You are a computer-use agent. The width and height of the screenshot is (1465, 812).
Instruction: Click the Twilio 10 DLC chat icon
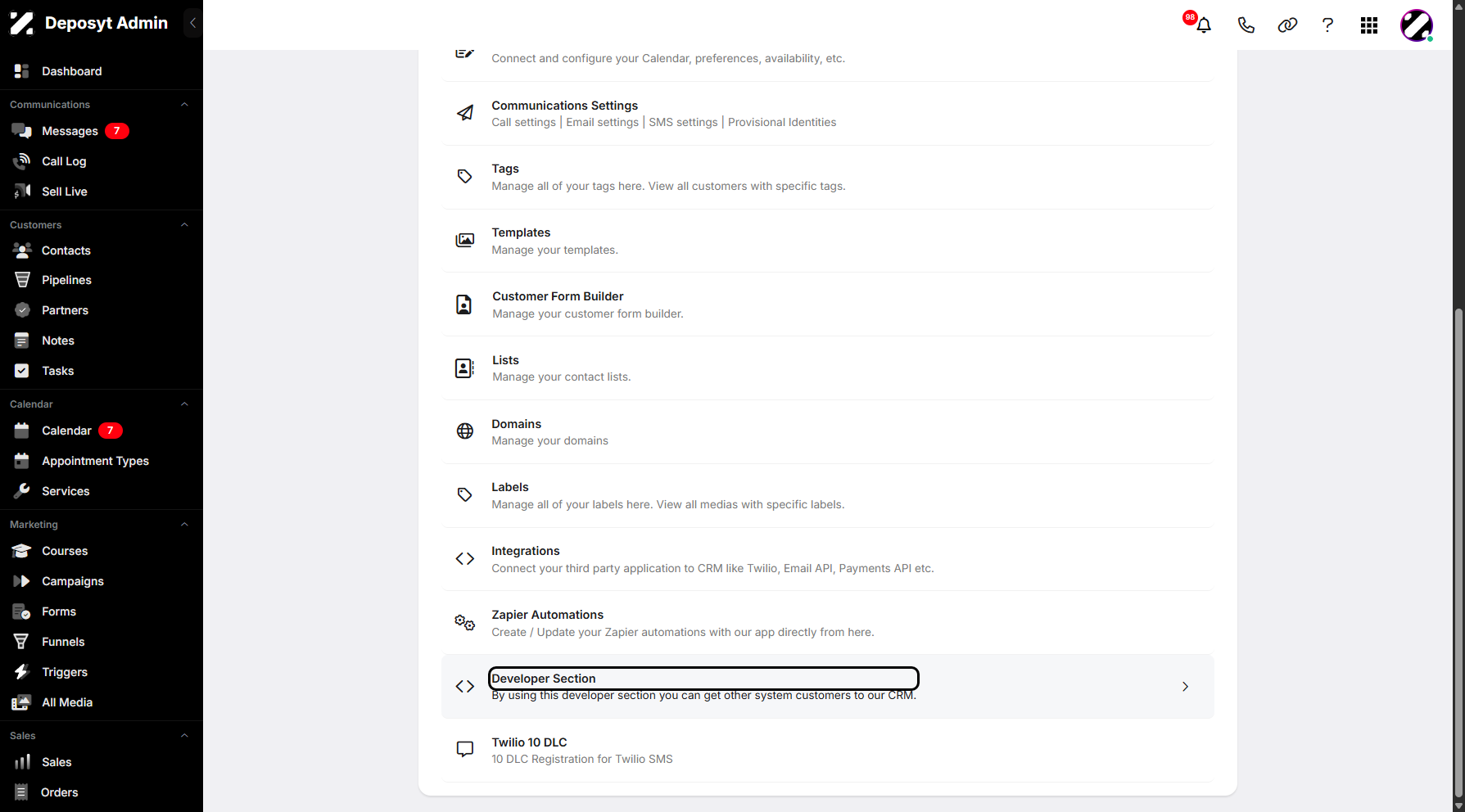(x=465, y=749)
